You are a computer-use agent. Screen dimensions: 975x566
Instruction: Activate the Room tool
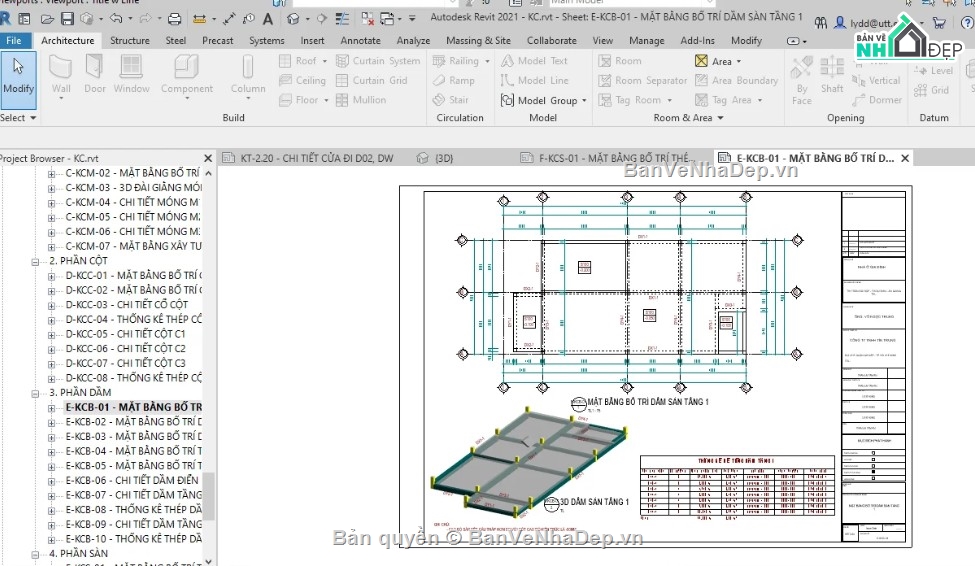(619, 61)
